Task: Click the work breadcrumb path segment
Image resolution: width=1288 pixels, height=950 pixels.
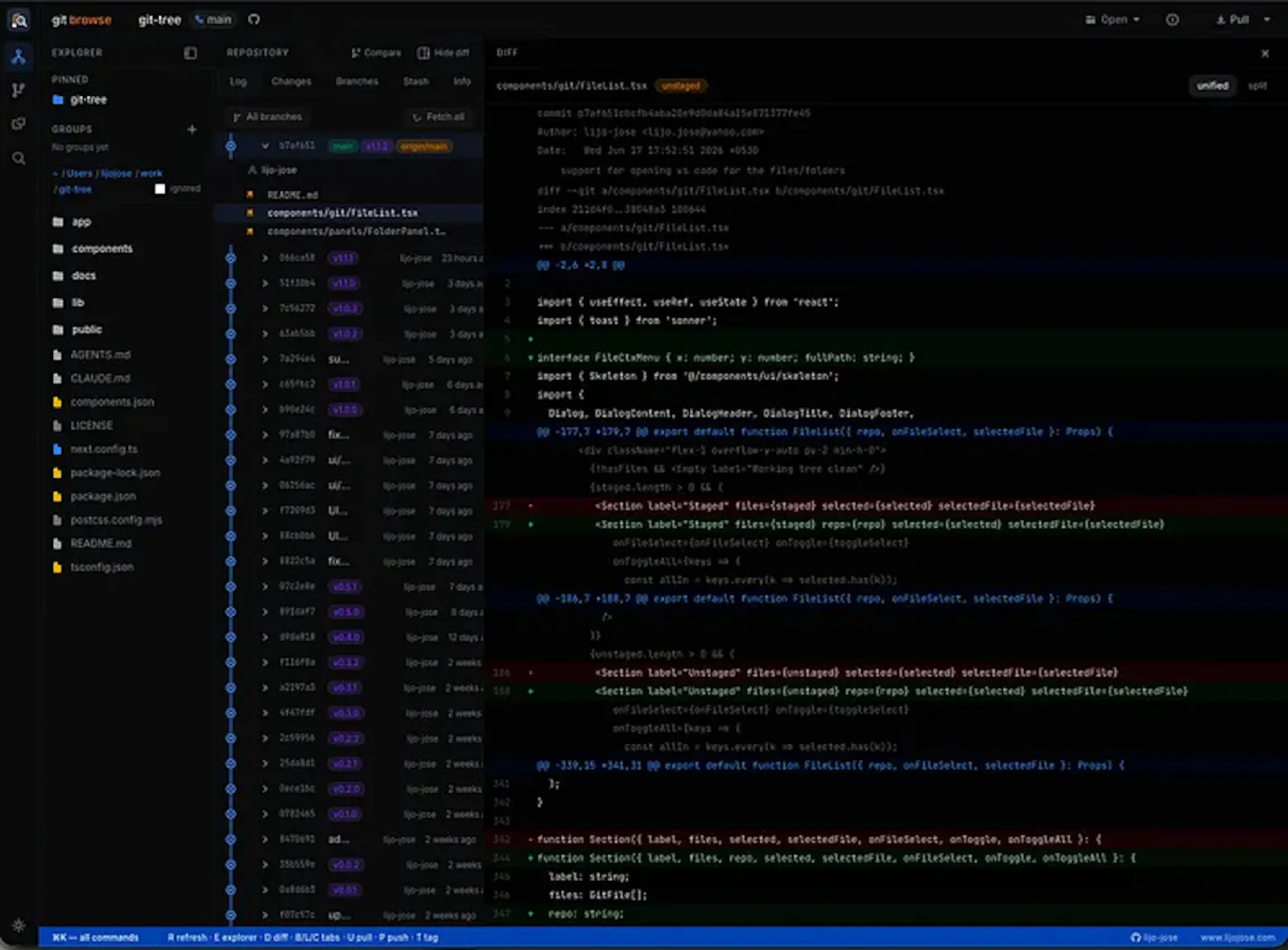Action: click(x=151, y=173)
